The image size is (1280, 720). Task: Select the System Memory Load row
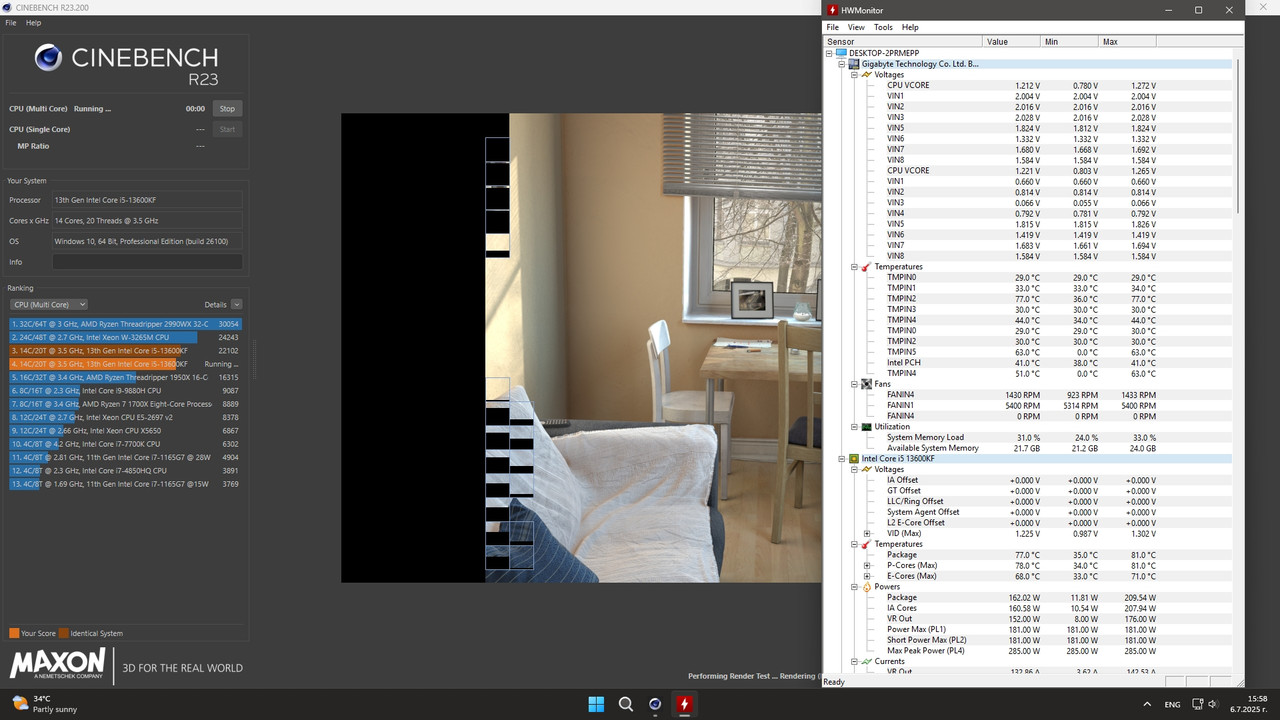point(1028,438)
